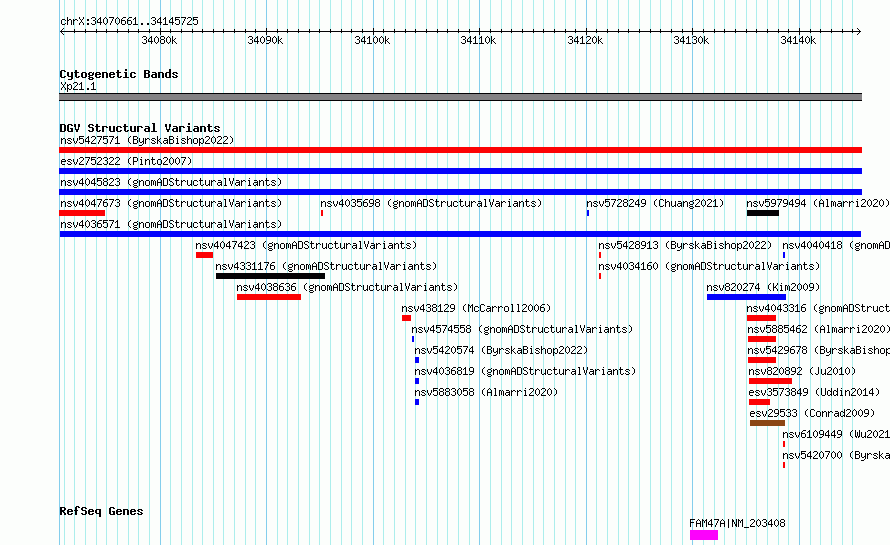Click the 34130k ruler tick label
This screenshot has height=545, width=890.
(691, 40)
